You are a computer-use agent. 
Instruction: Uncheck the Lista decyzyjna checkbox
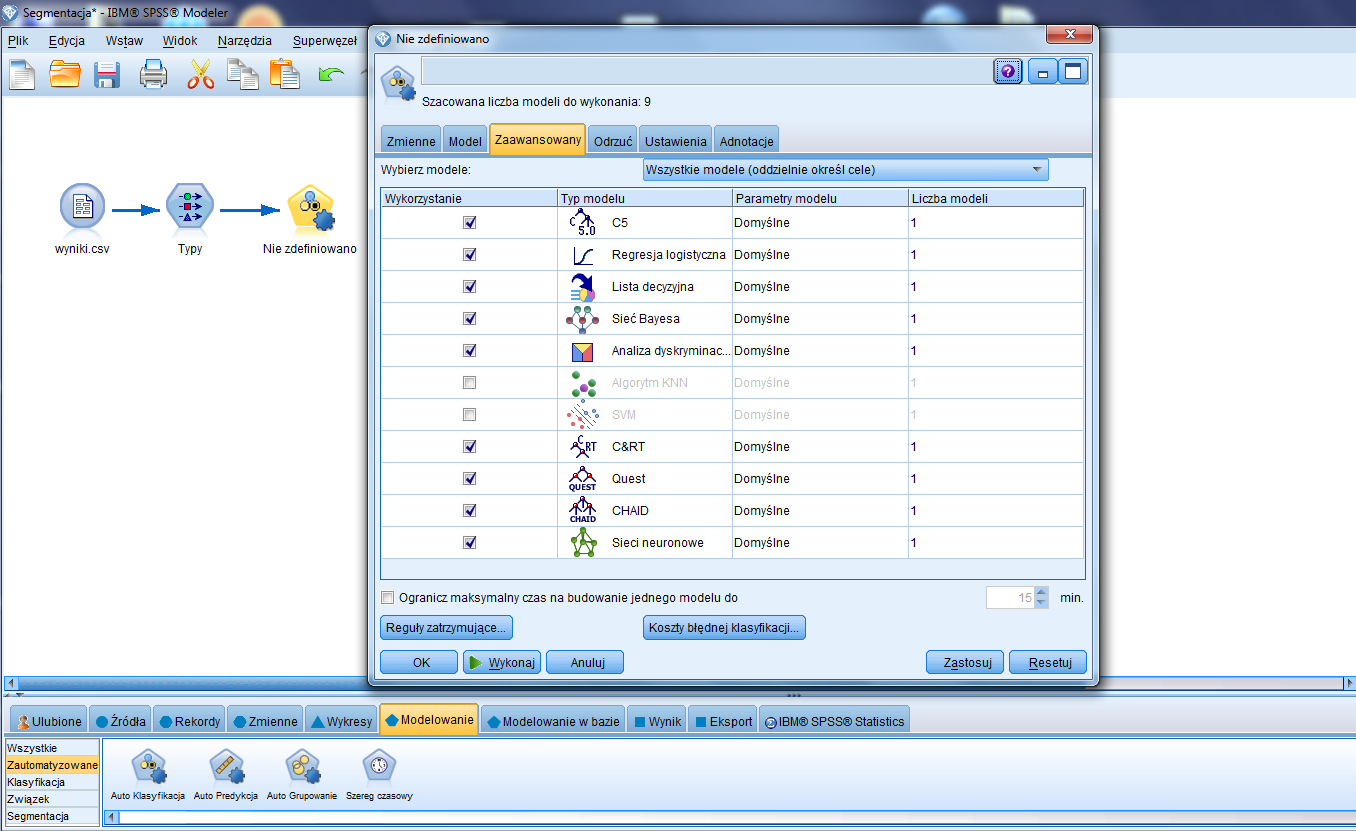pyautogui.click(x=469, y=287)
